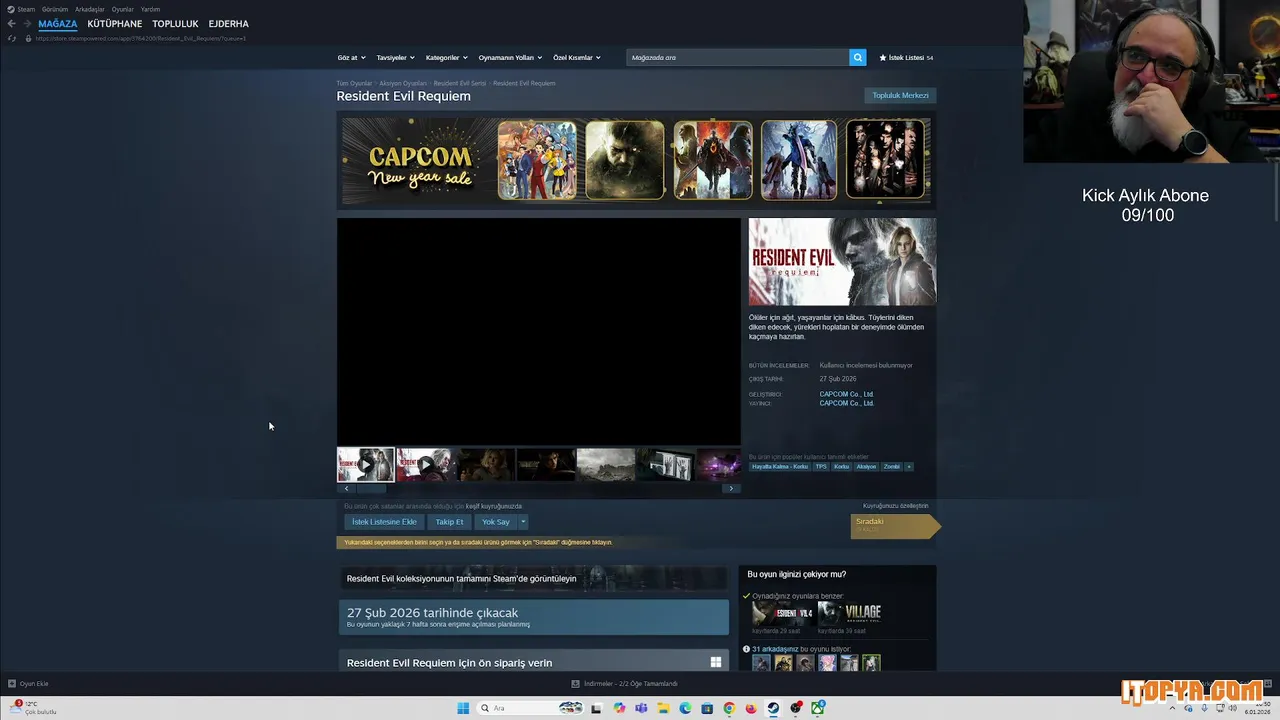Open the İndirmeler downloads status
The image size is (1280, 720).
[x=624, y=684]
